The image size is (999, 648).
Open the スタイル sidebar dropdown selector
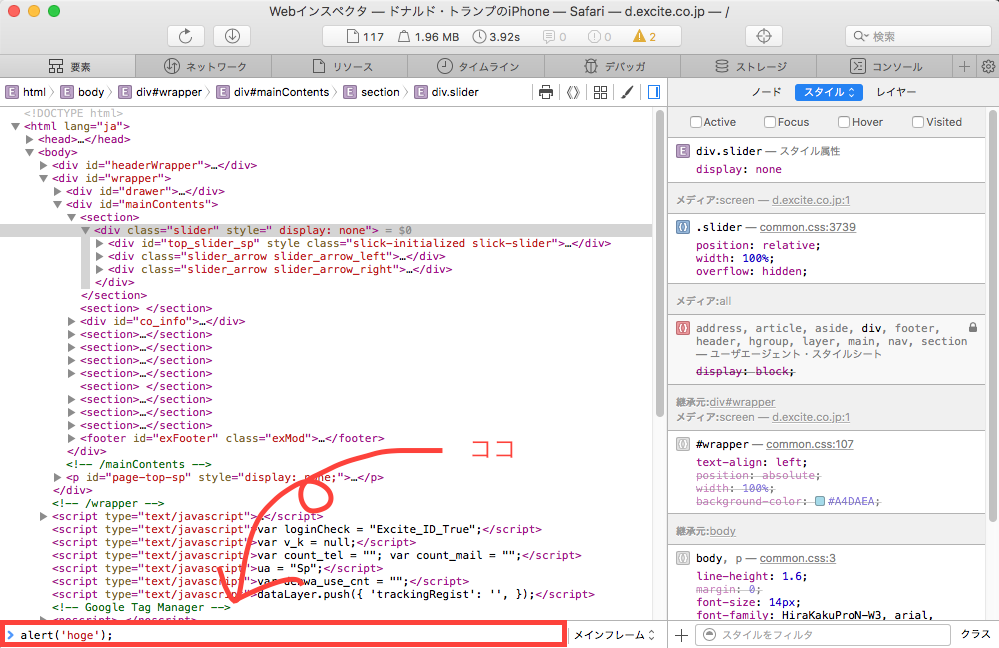(828, 92)
